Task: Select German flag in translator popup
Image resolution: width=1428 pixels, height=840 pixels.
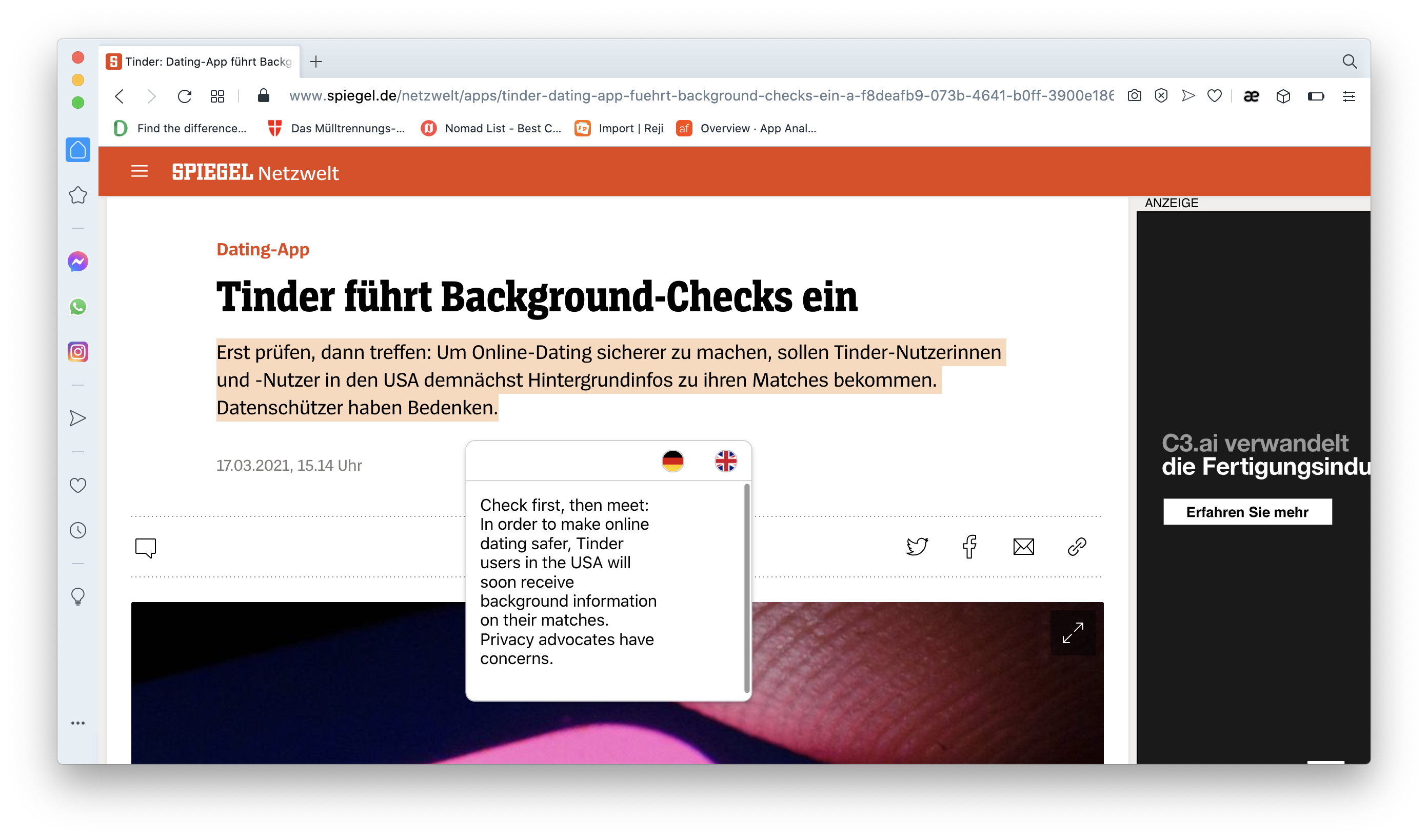Action: (672, 461)
